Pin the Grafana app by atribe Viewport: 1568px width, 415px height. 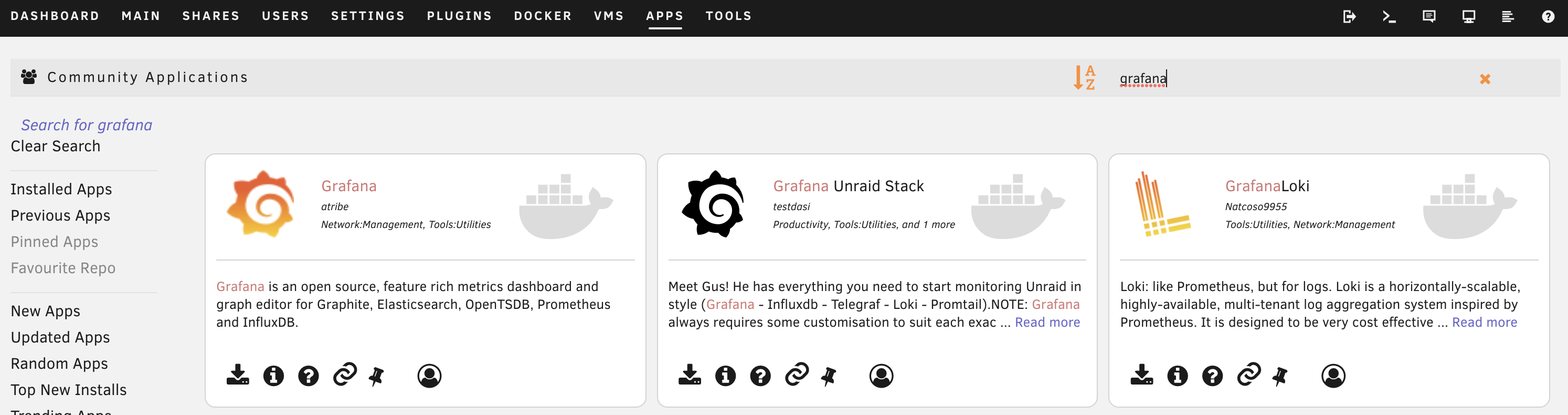point(376,376)
